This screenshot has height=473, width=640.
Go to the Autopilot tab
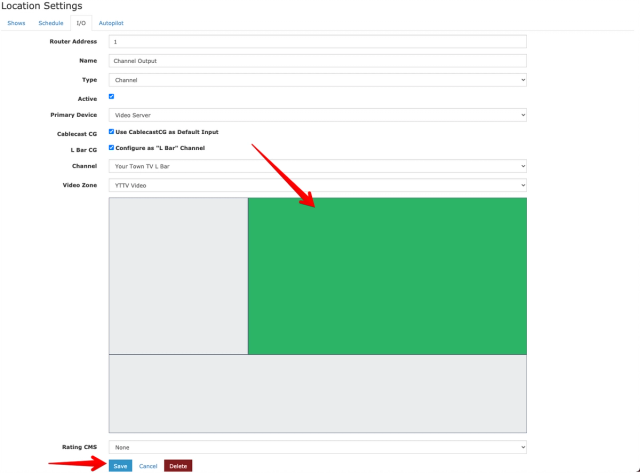111,23
